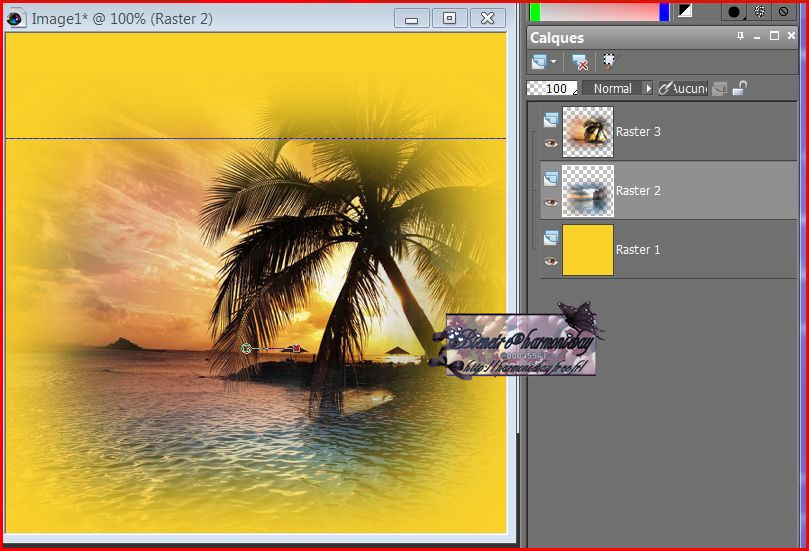Pick a color from the pink gradient bar

[600, 12]
